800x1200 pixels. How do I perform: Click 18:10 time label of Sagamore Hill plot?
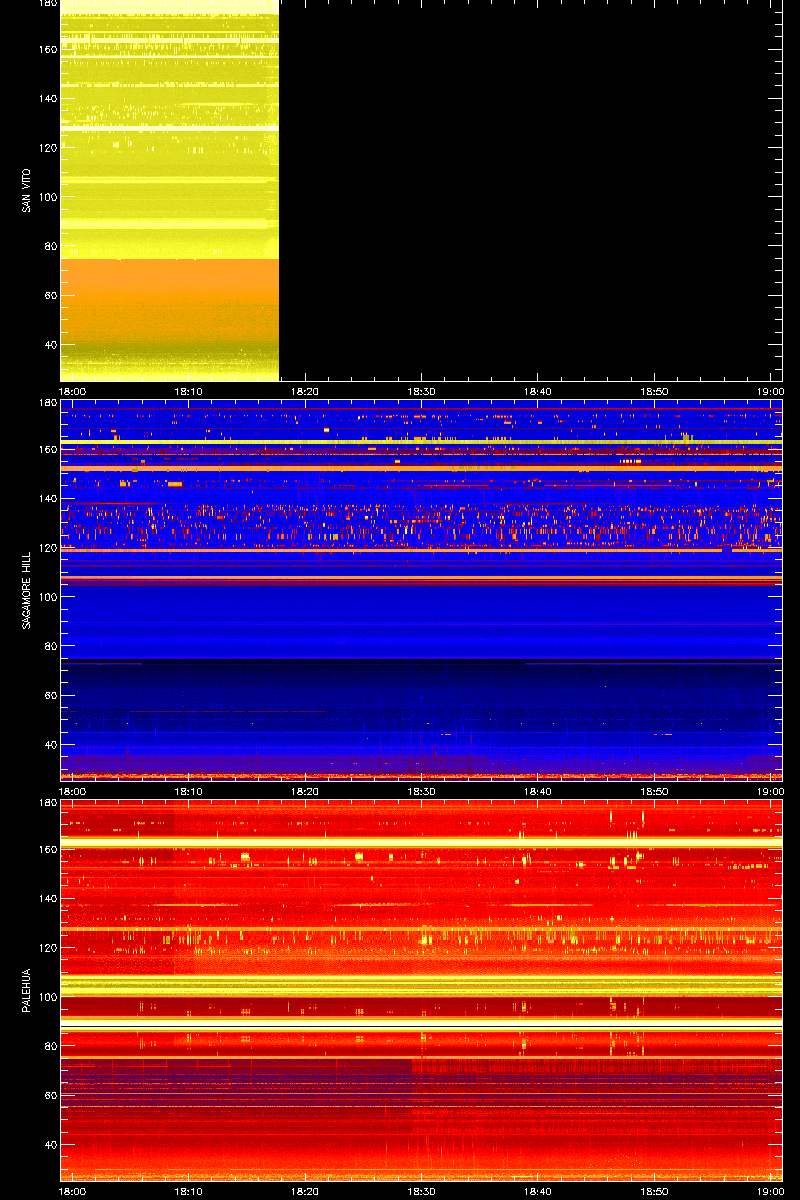pos(189,791)
